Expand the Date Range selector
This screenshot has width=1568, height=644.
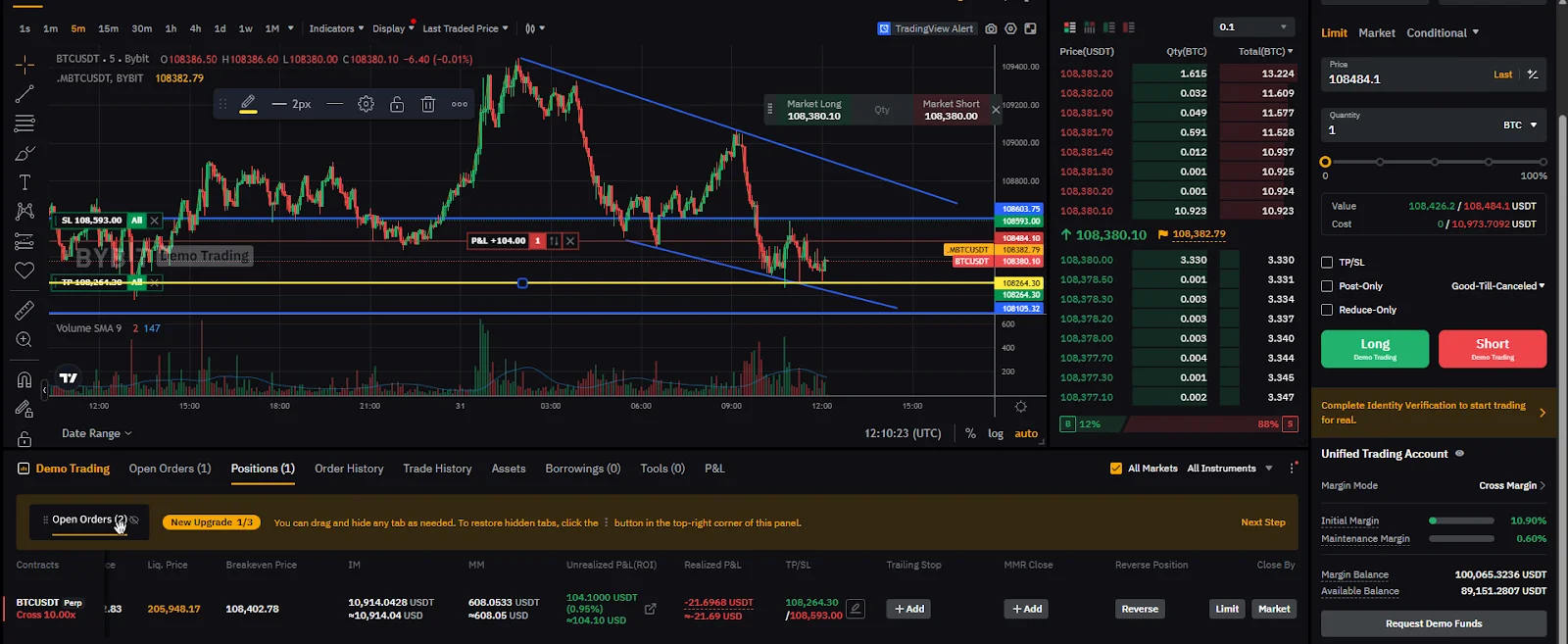pyautogui.click(x=96, y=433)
